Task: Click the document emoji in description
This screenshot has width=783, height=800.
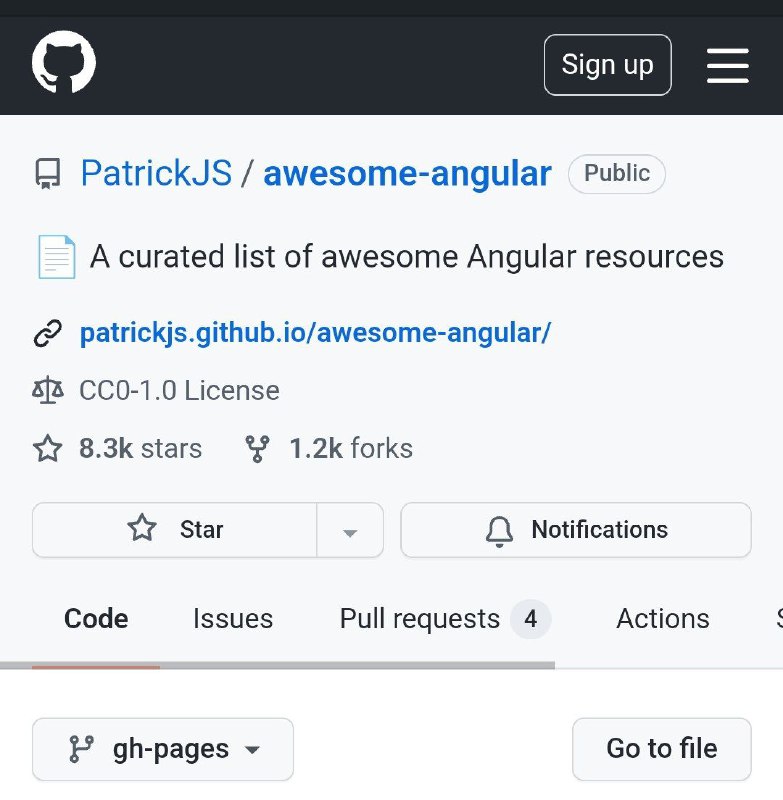Action: coord(57,257)
